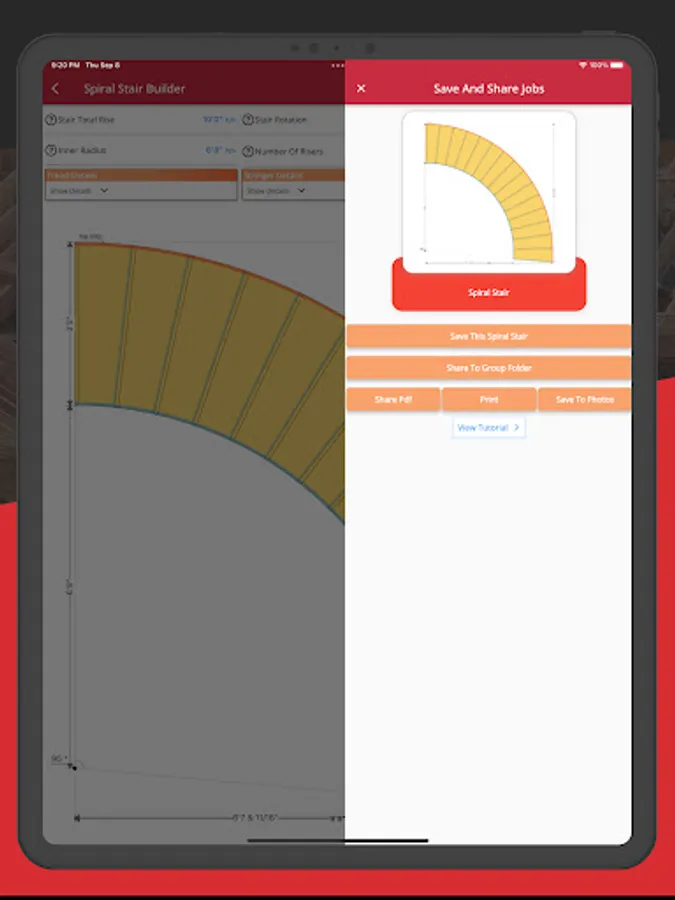
Task: Open help for Stair Total Rise
Action: pyautogui.click(x=51, y=120)
